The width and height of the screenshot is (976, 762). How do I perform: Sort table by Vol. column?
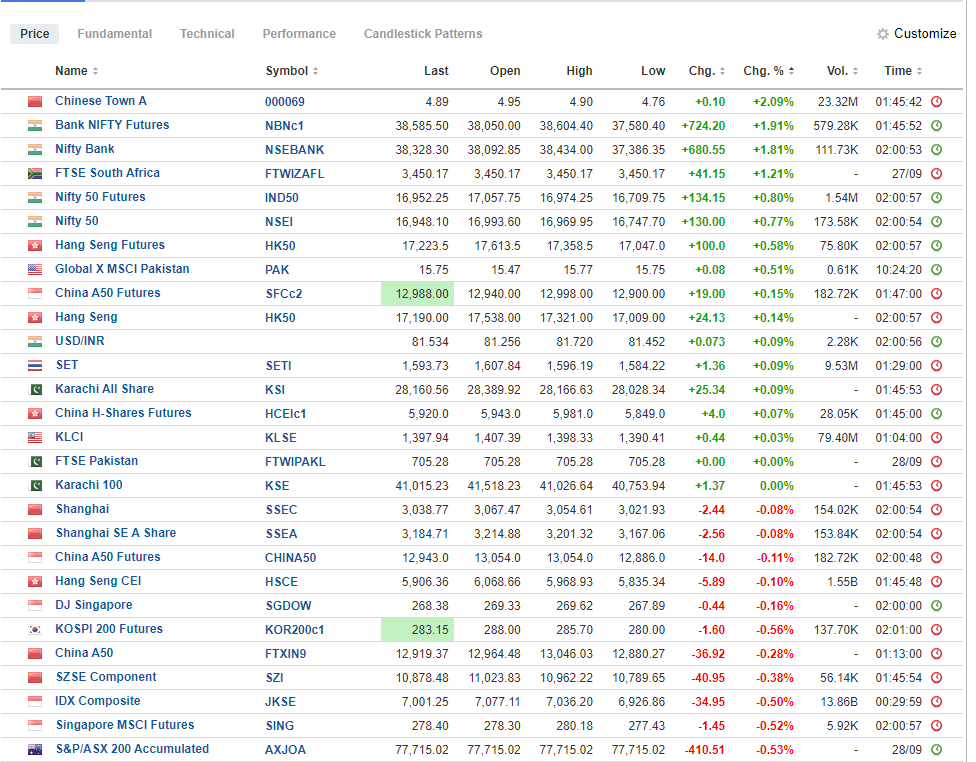pos(843,71)
